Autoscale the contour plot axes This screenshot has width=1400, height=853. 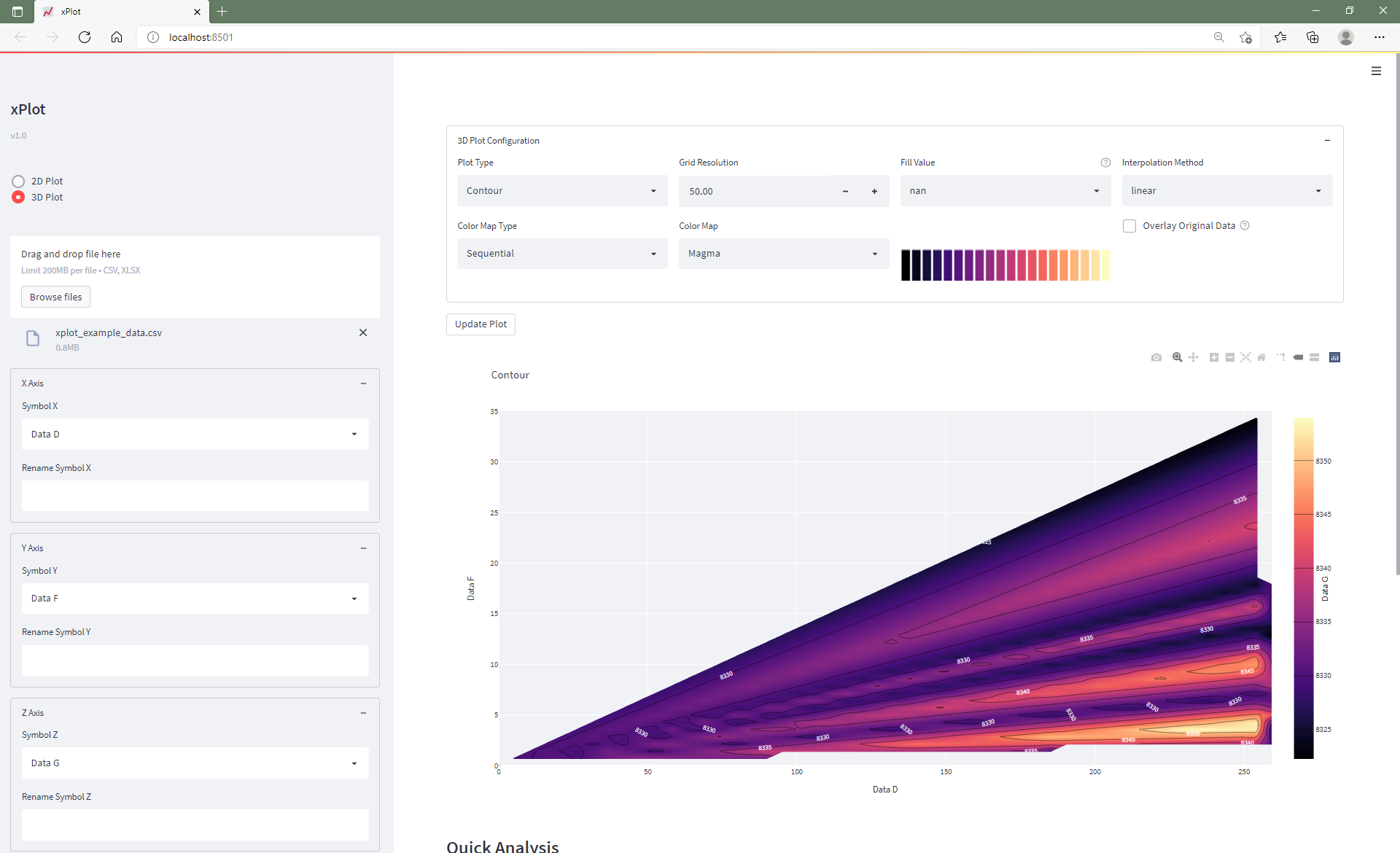[1245, 357]
